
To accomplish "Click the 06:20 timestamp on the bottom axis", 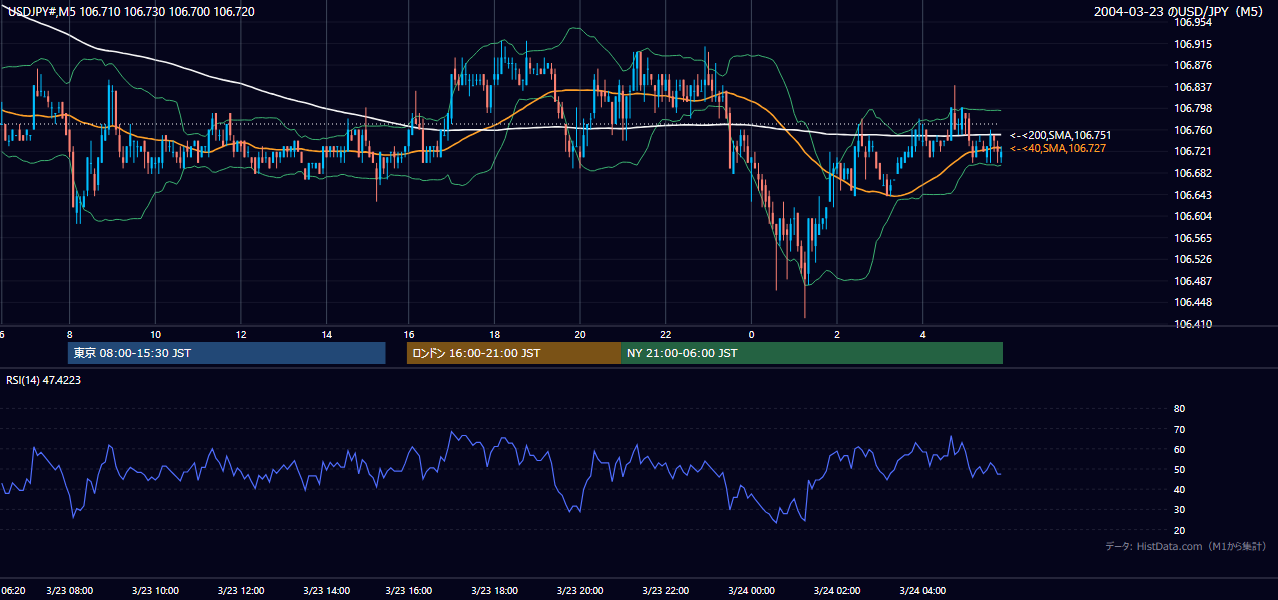I will point(12,590).
